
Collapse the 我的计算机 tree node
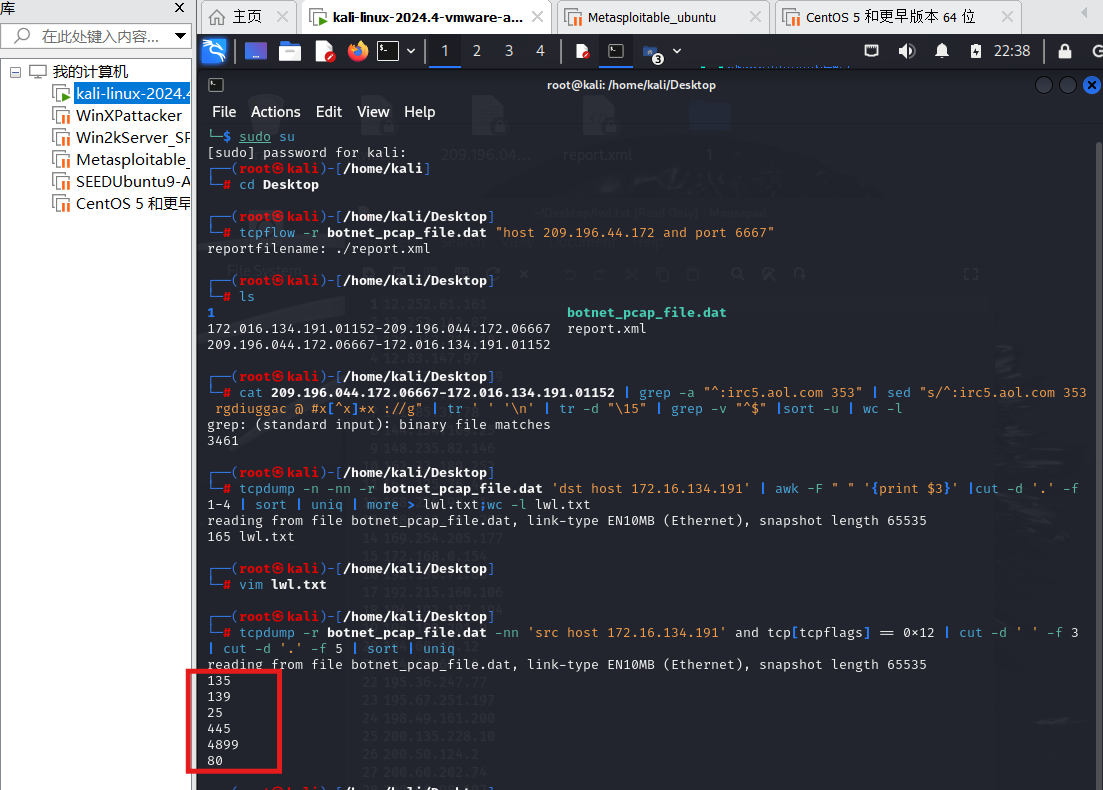pyautogui.click(x=15, y=72)
